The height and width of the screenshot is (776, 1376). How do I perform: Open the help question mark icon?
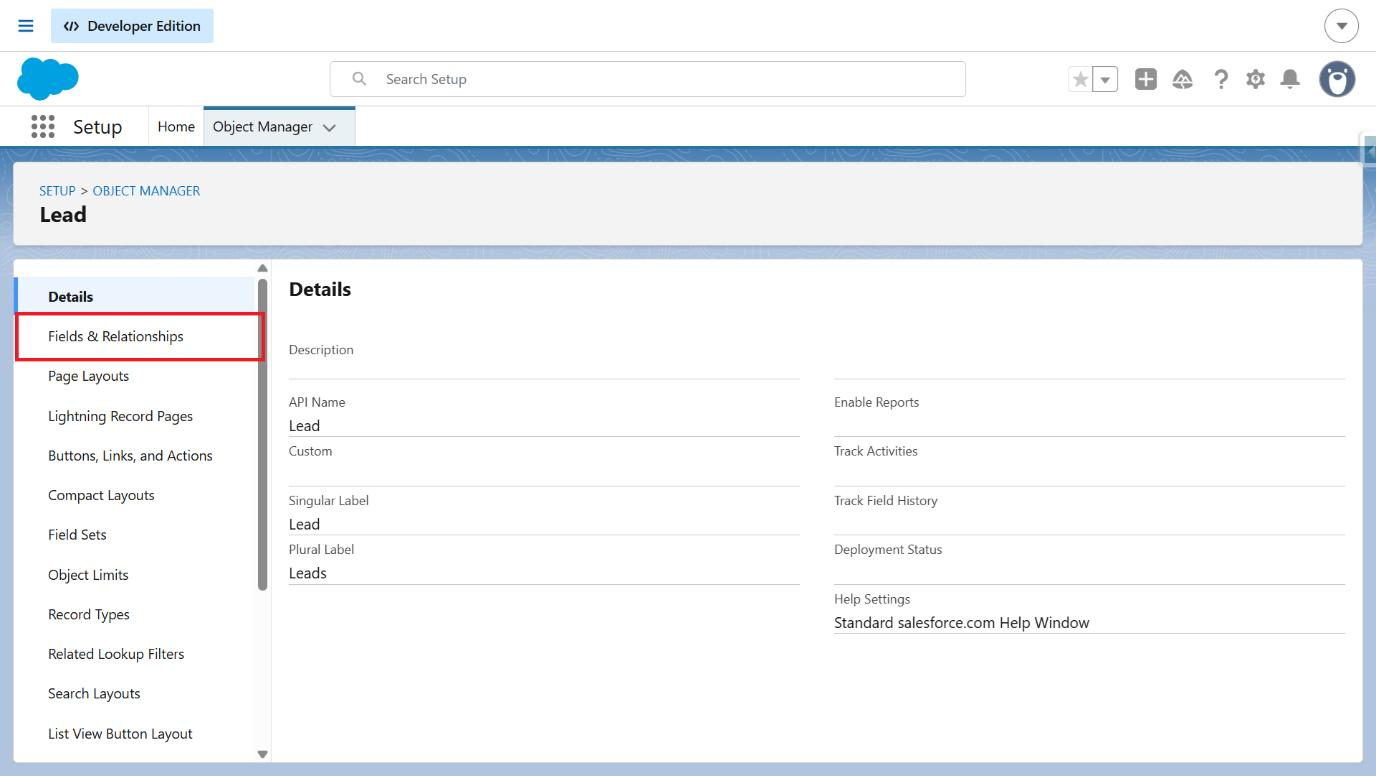[x=1221, y=79]
